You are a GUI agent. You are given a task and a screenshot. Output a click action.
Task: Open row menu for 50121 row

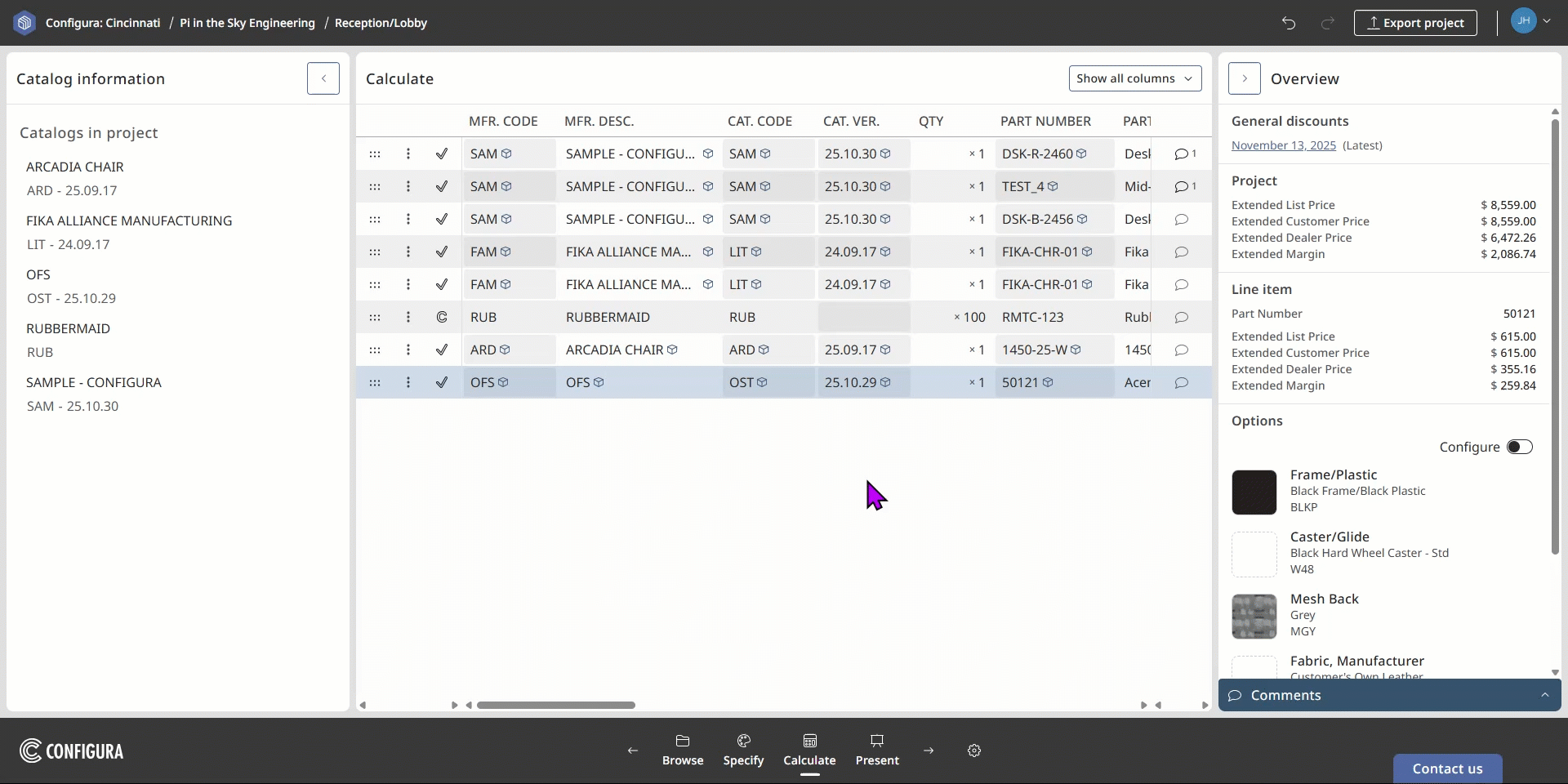click(x=408, y=382)
